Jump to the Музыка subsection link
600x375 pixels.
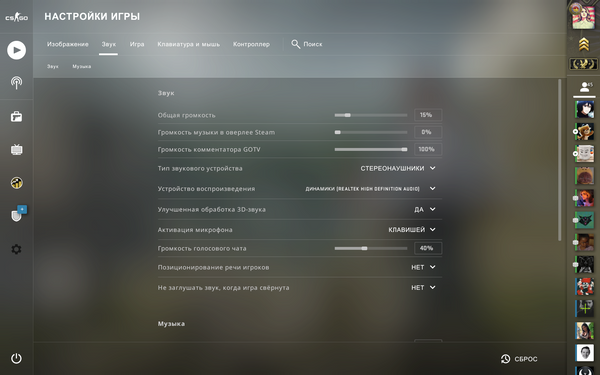[82, 67]
